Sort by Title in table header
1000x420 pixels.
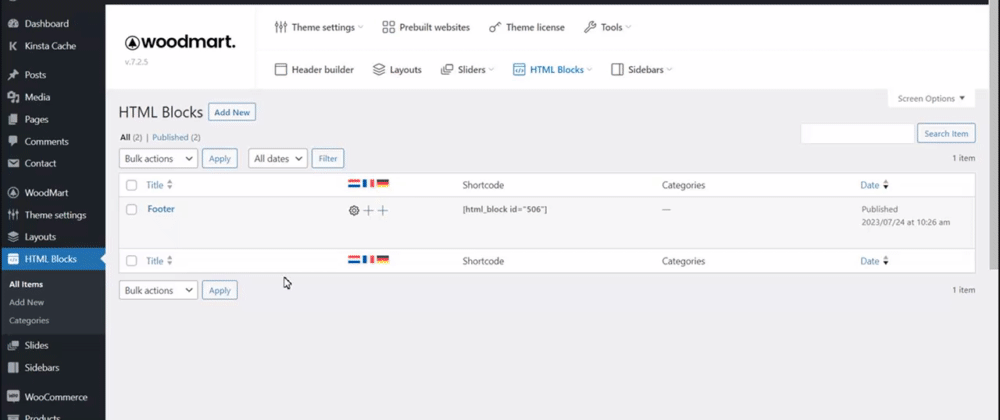click(159, 185)
